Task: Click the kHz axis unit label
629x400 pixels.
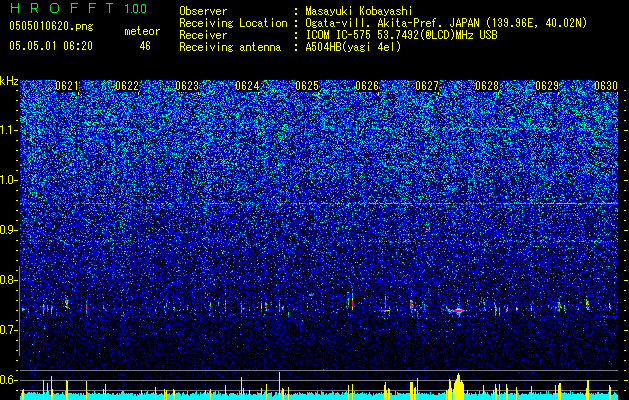Action: tap(9, 81)
